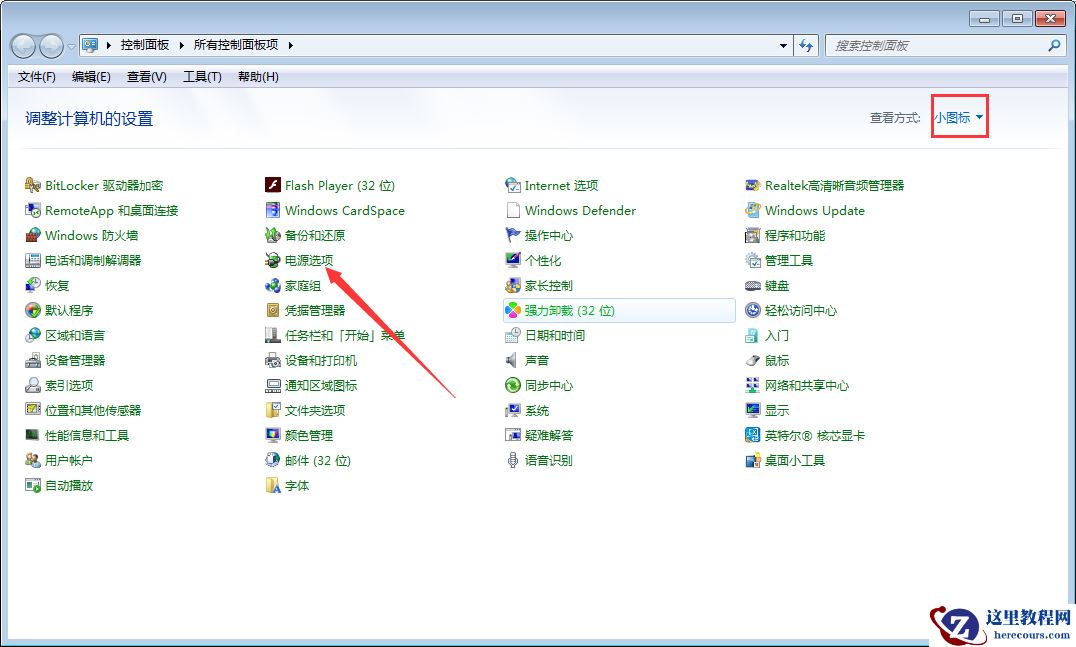1076x647 pixels.
Task: Click the back navigation button
Action: click(22, 45)
